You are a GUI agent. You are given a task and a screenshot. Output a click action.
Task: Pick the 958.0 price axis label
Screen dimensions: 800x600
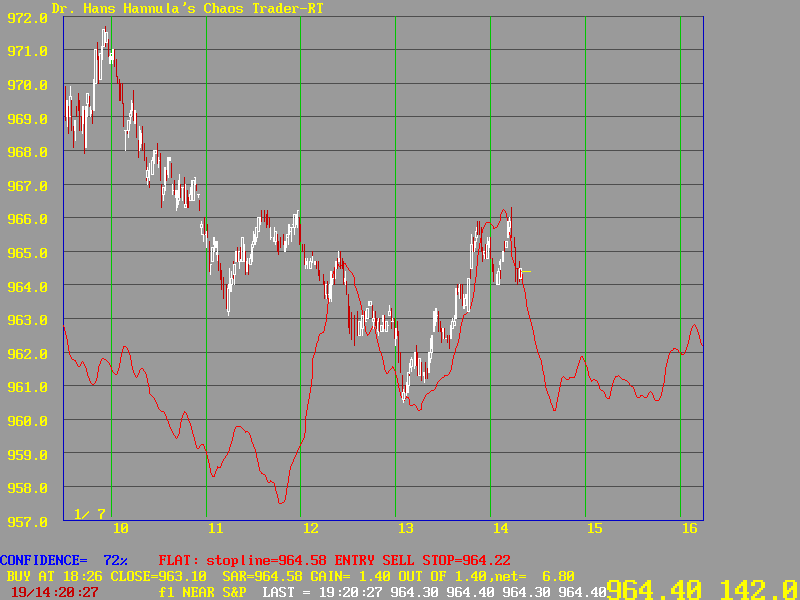pyautogui.click(x=27, y=488)
